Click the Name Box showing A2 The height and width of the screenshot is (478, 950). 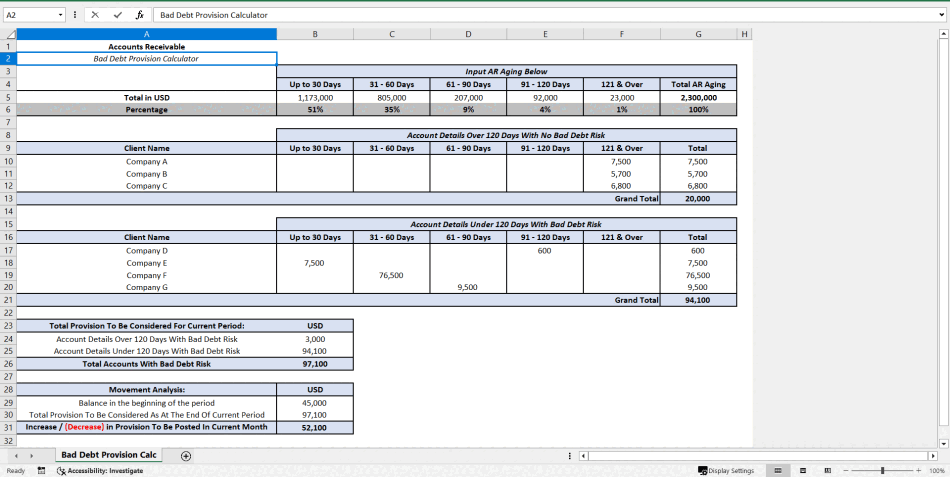30,15
